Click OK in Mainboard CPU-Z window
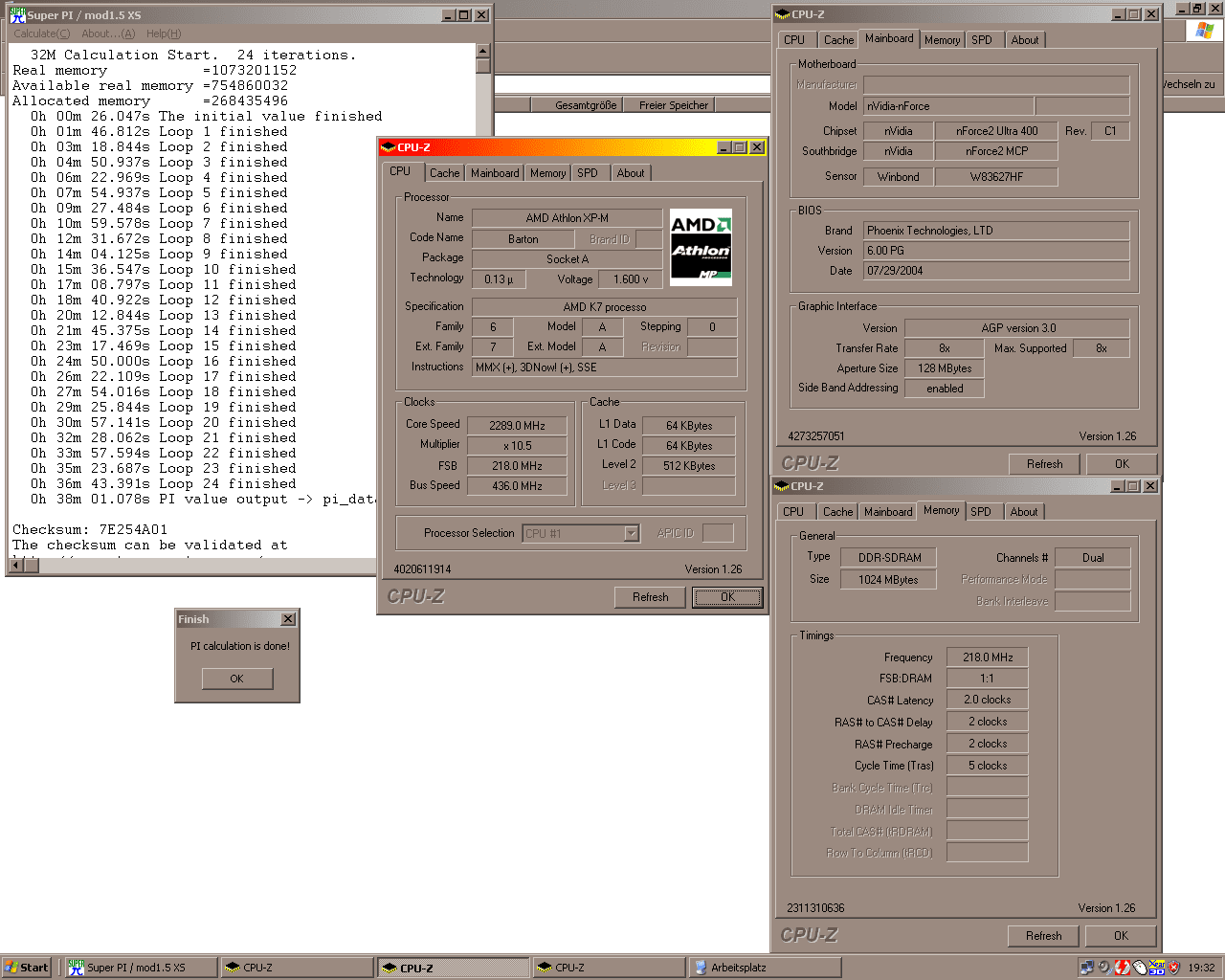1225x980 pixels. (x=1123, y=464)
